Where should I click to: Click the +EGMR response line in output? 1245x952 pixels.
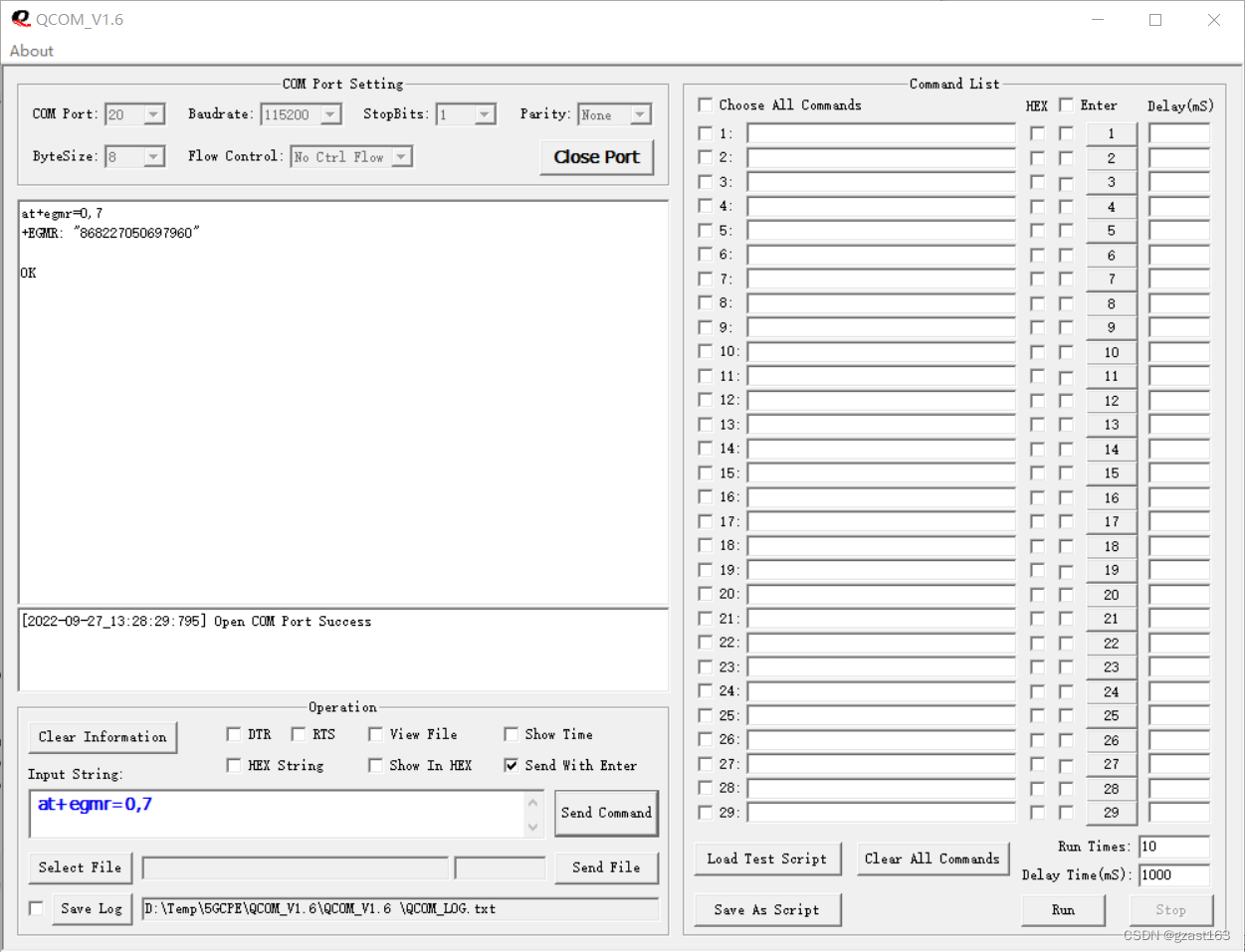click(x=110, y=233)
